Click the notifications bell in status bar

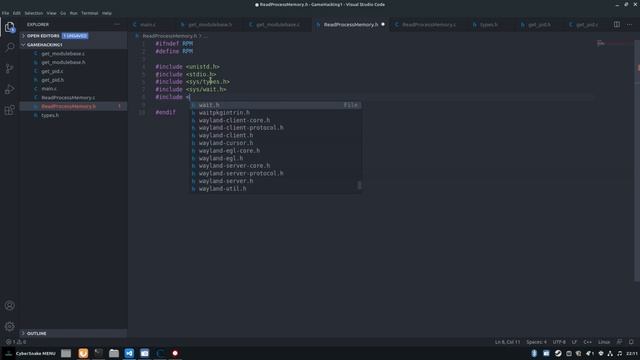pos(631,342)
